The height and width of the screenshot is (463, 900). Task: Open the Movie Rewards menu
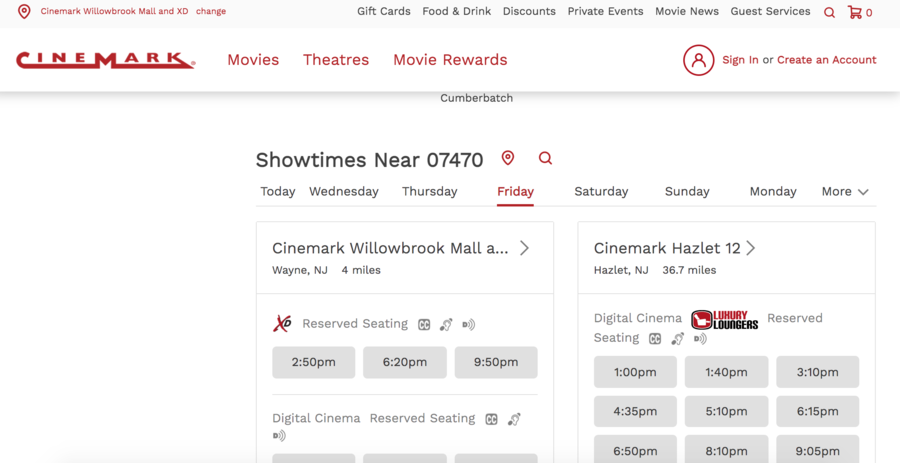coord(450,60)
